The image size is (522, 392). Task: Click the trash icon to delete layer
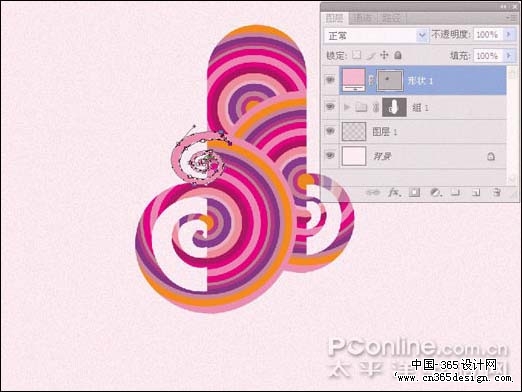tap(496, 192)
